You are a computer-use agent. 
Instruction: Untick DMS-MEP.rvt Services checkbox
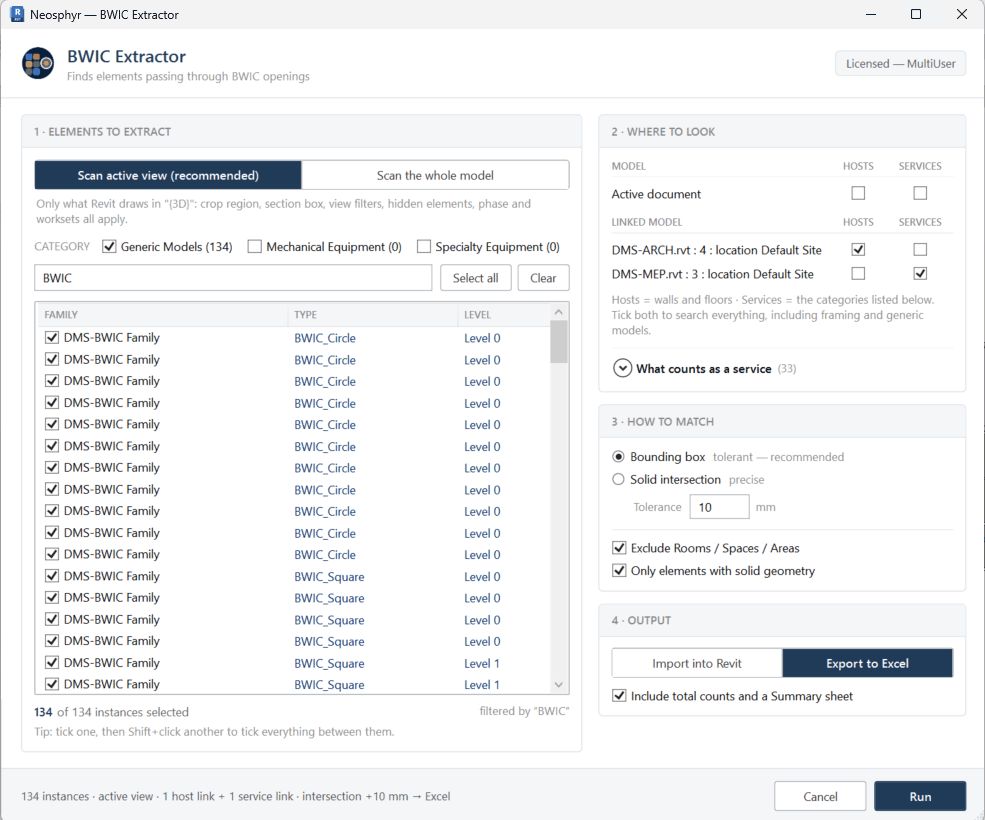tap(920, 273)
